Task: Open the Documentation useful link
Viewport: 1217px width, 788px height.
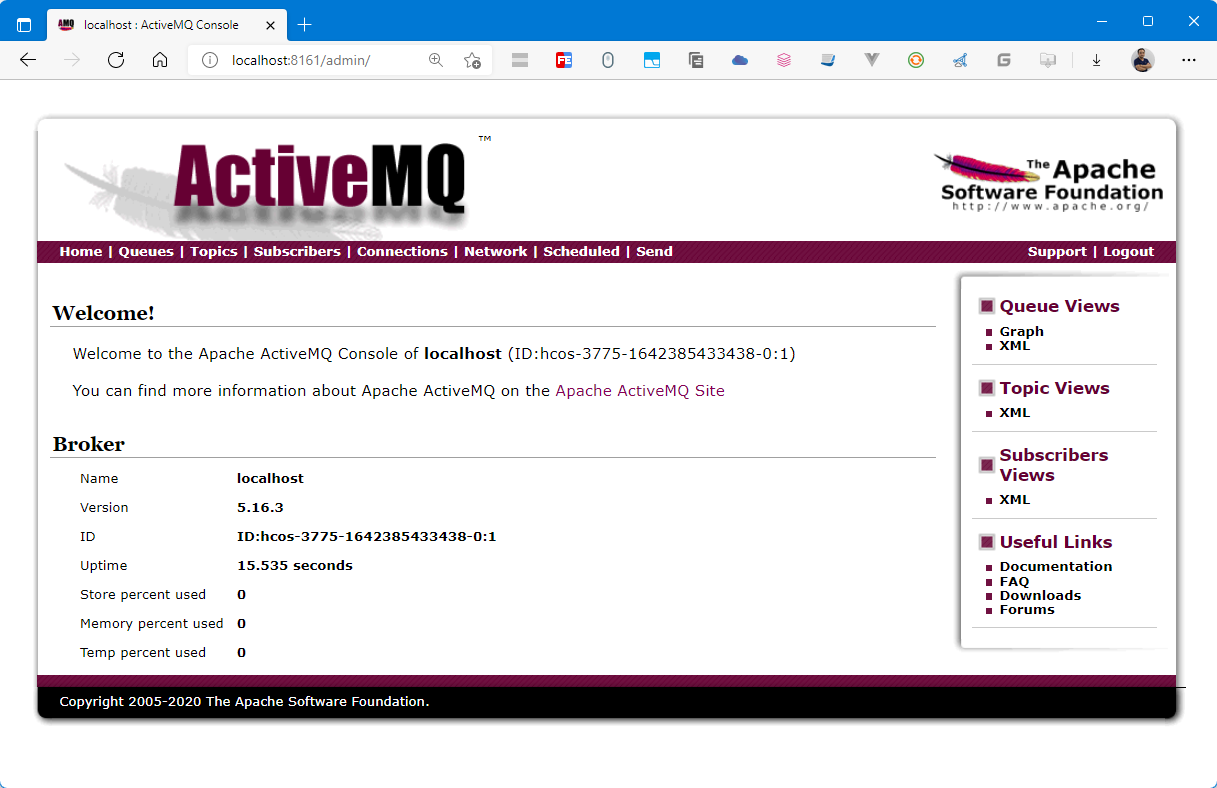Action: [x=1055, y=566]
